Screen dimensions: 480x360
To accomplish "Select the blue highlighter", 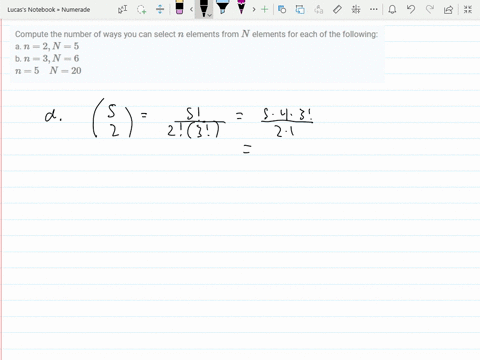I will (222, 7).
